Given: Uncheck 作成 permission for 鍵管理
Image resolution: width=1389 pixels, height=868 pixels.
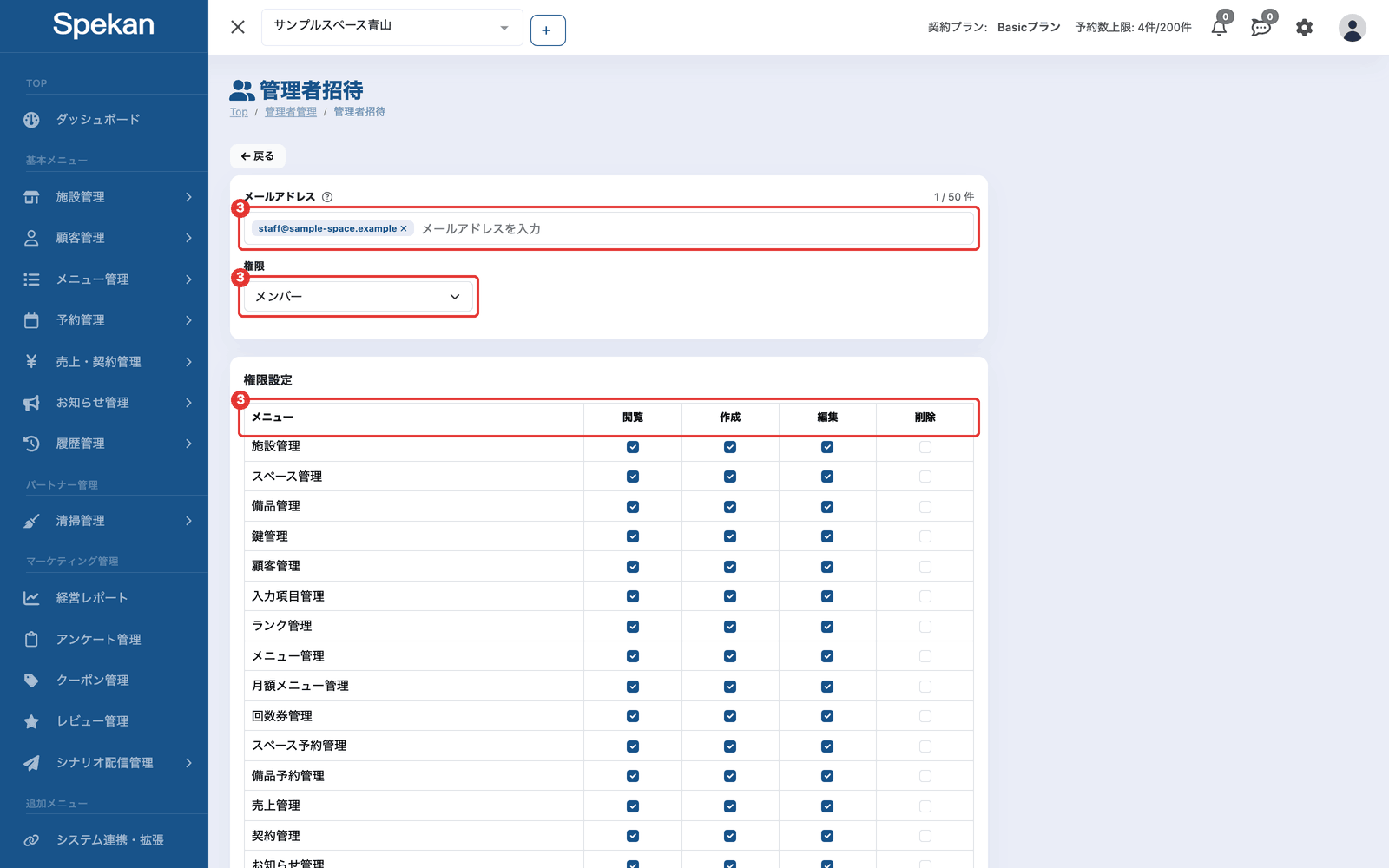Looking at the screenshot, I should (x=730, y=536).
